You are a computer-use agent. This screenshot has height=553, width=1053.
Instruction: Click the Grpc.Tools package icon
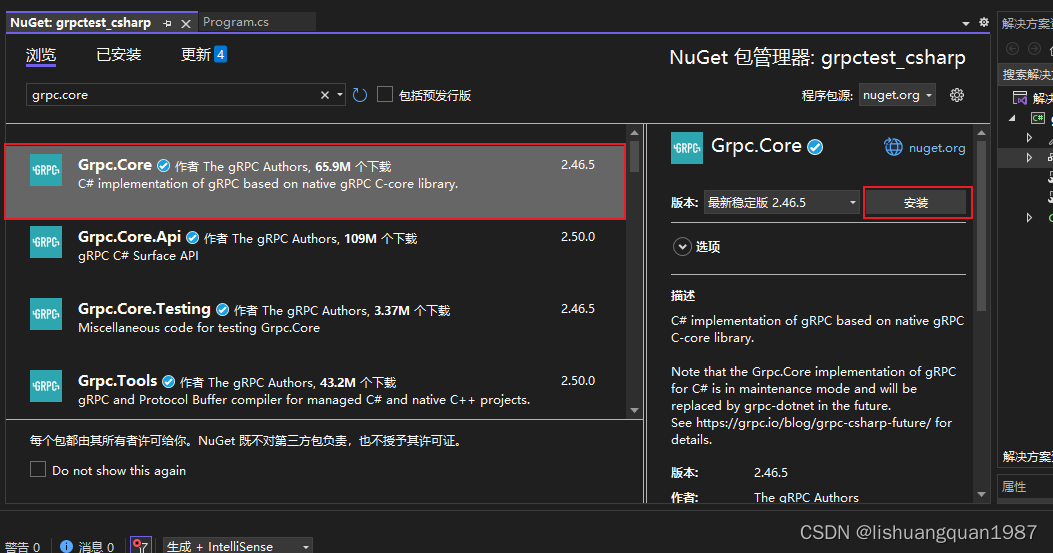46,386
